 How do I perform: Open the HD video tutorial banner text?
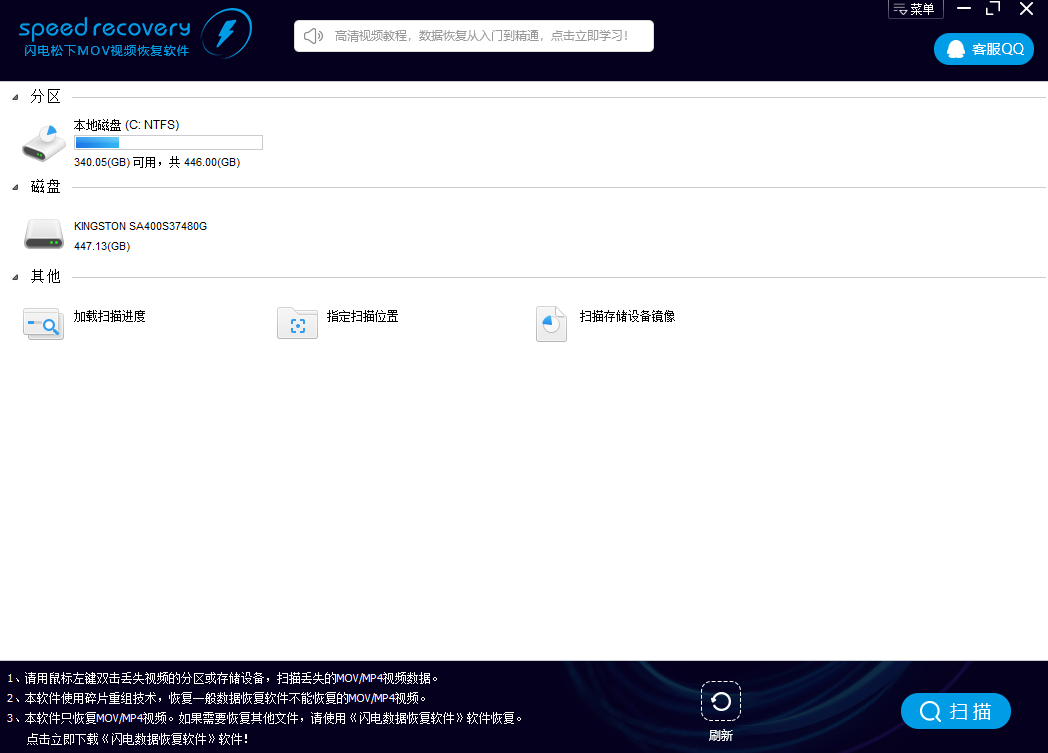(481, 36)
